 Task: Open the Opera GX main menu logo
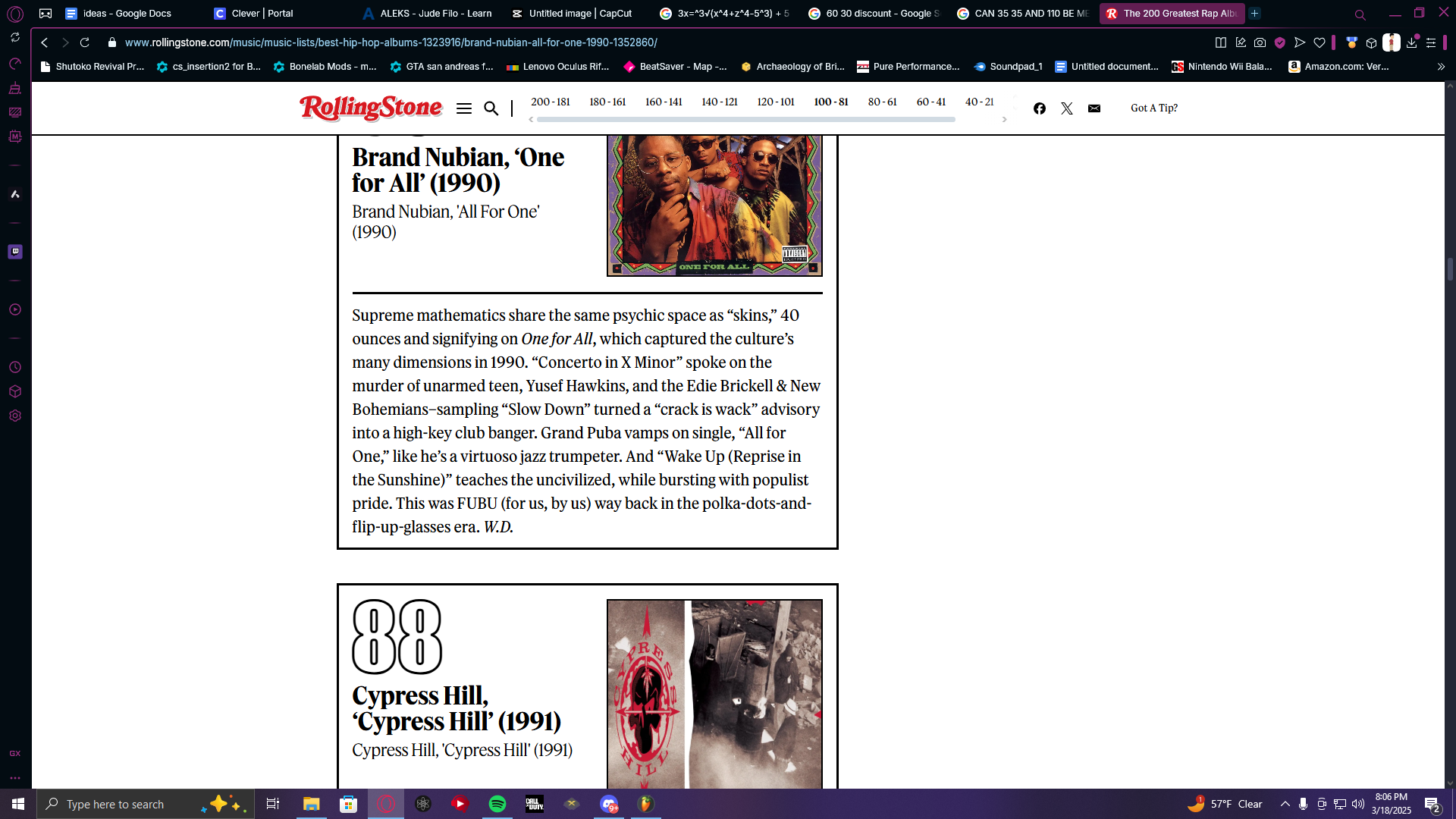coord(15,14)
